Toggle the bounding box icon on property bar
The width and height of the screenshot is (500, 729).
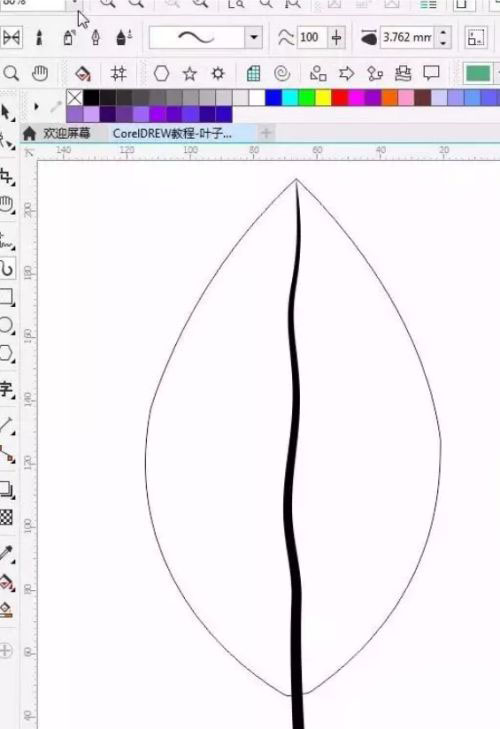coord(475,37)
